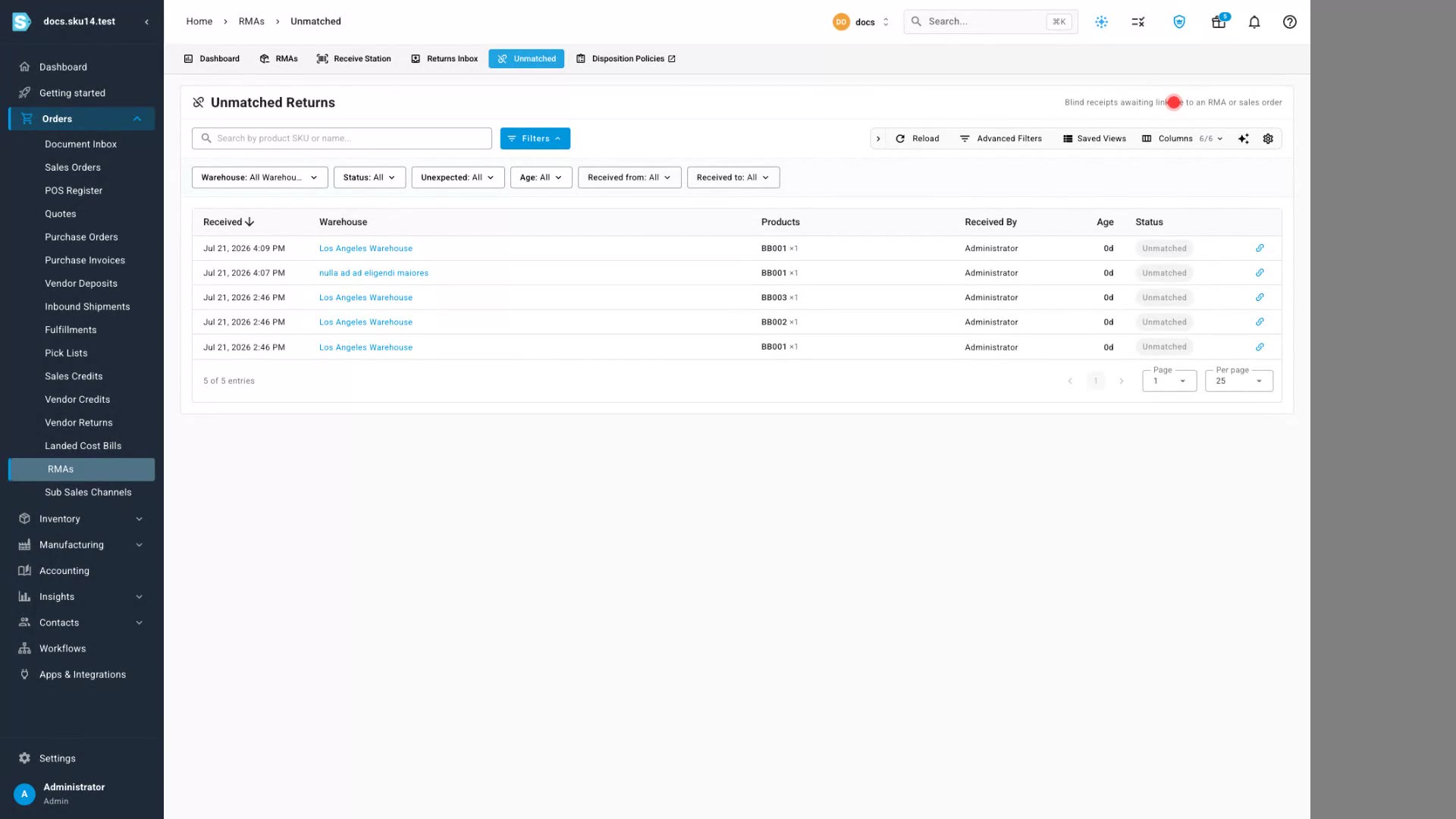
Task: Open the Per page dropdown
Action: pyautogui.click(x=1238, y=381)
